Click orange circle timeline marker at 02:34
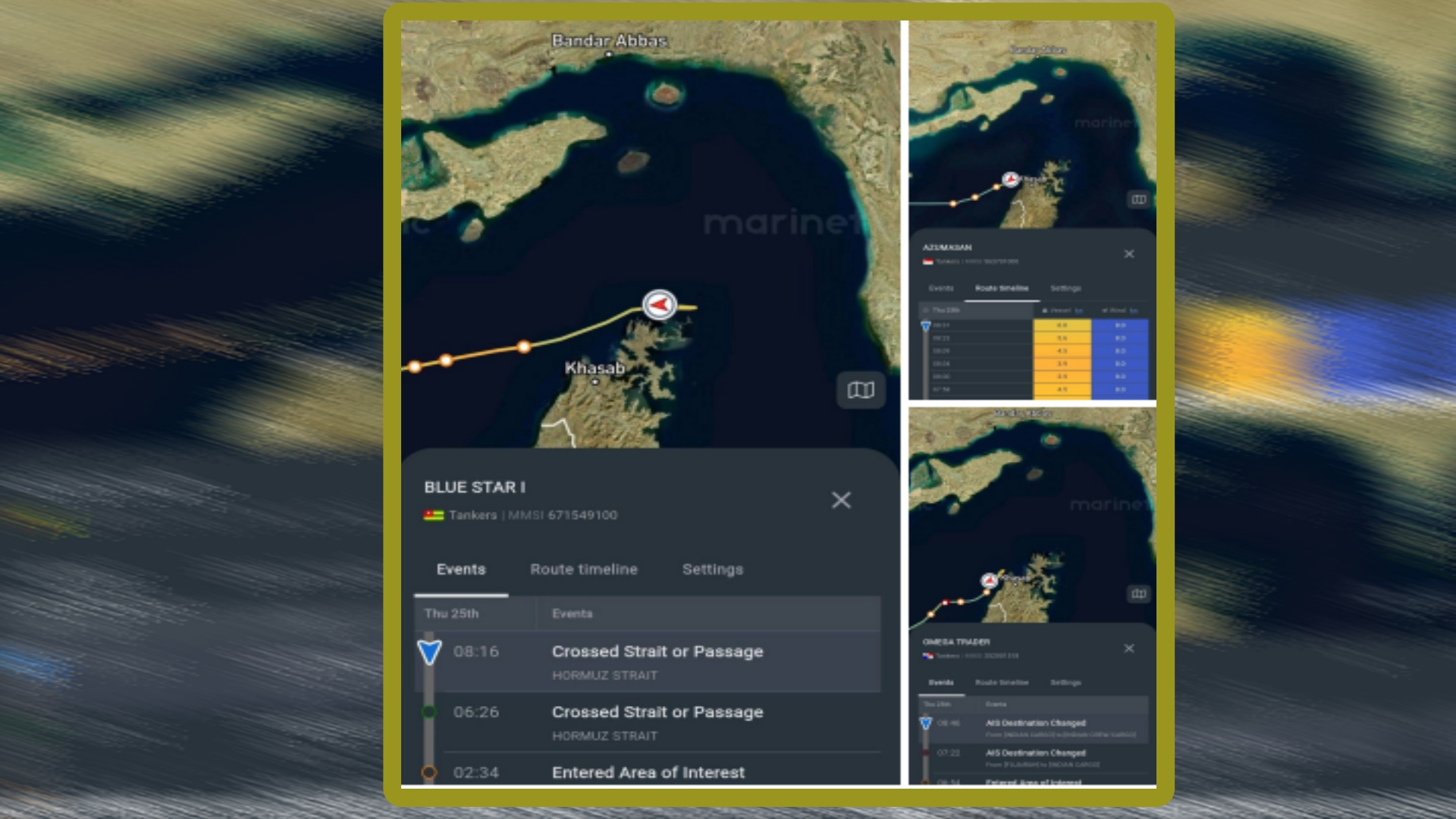Screen dimensions: 1456x819 click(x=429, y=772)
